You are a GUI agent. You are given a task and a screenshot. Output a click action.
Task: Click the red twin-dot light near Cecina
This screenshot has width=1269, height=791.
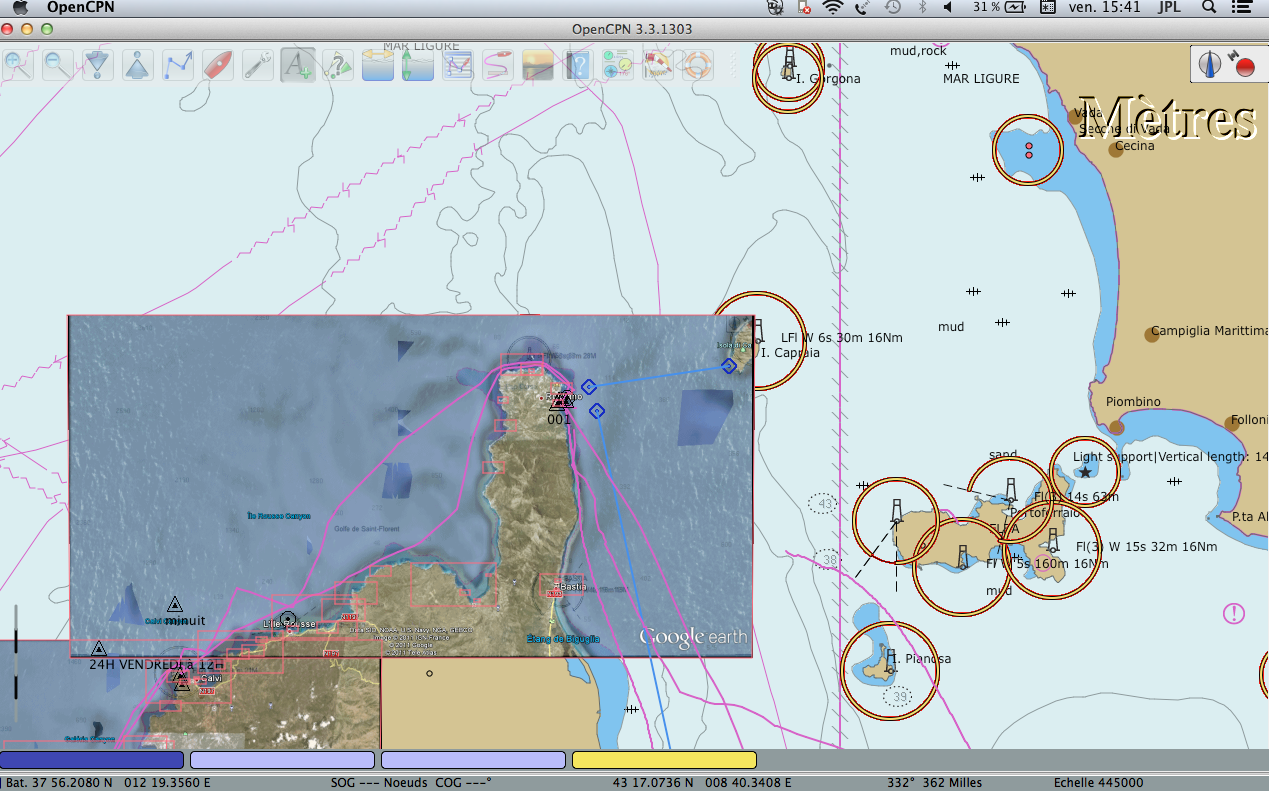1028,150
